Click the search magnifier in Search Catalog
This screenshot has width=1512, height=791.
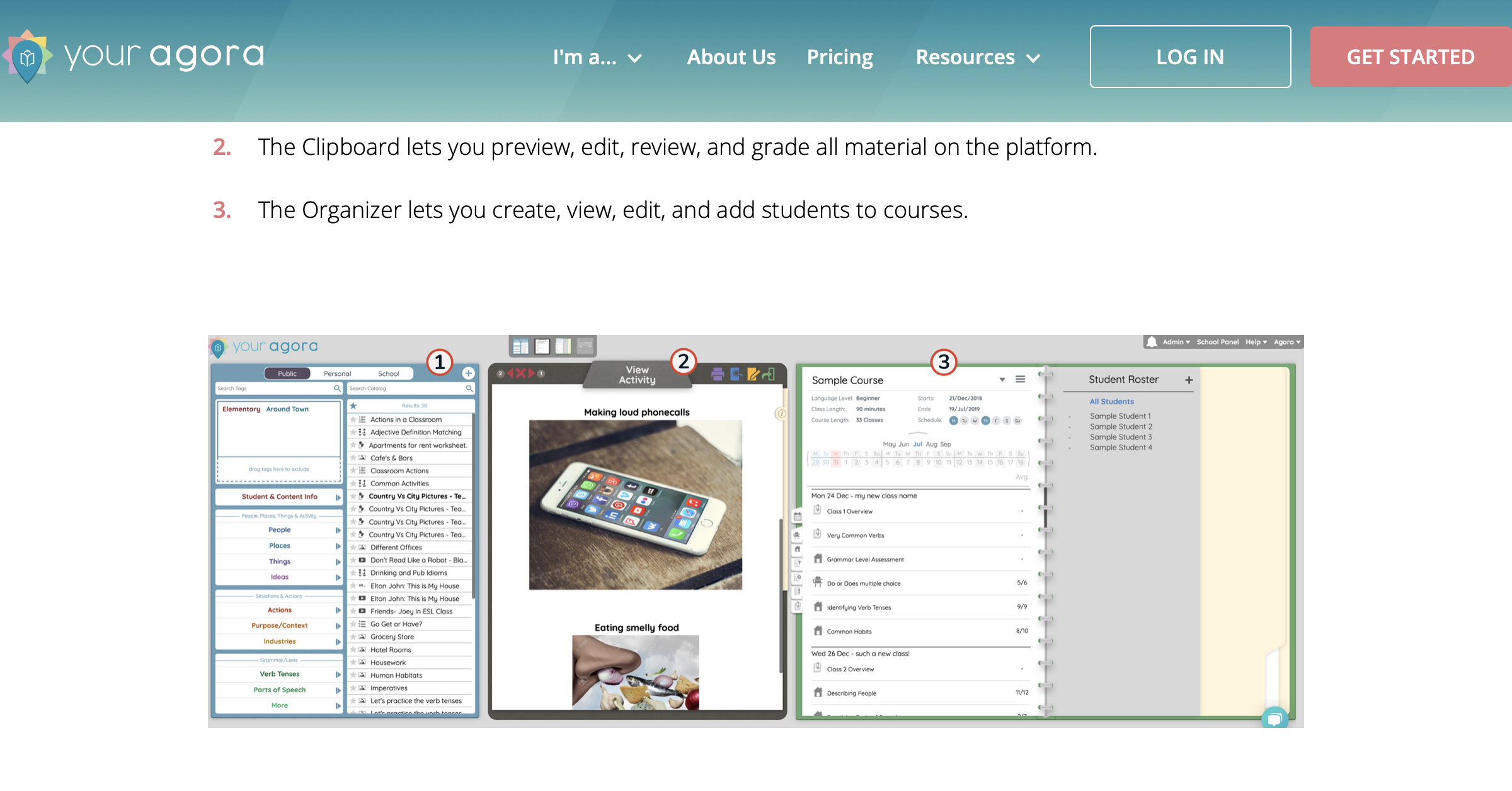pos(469,389)
